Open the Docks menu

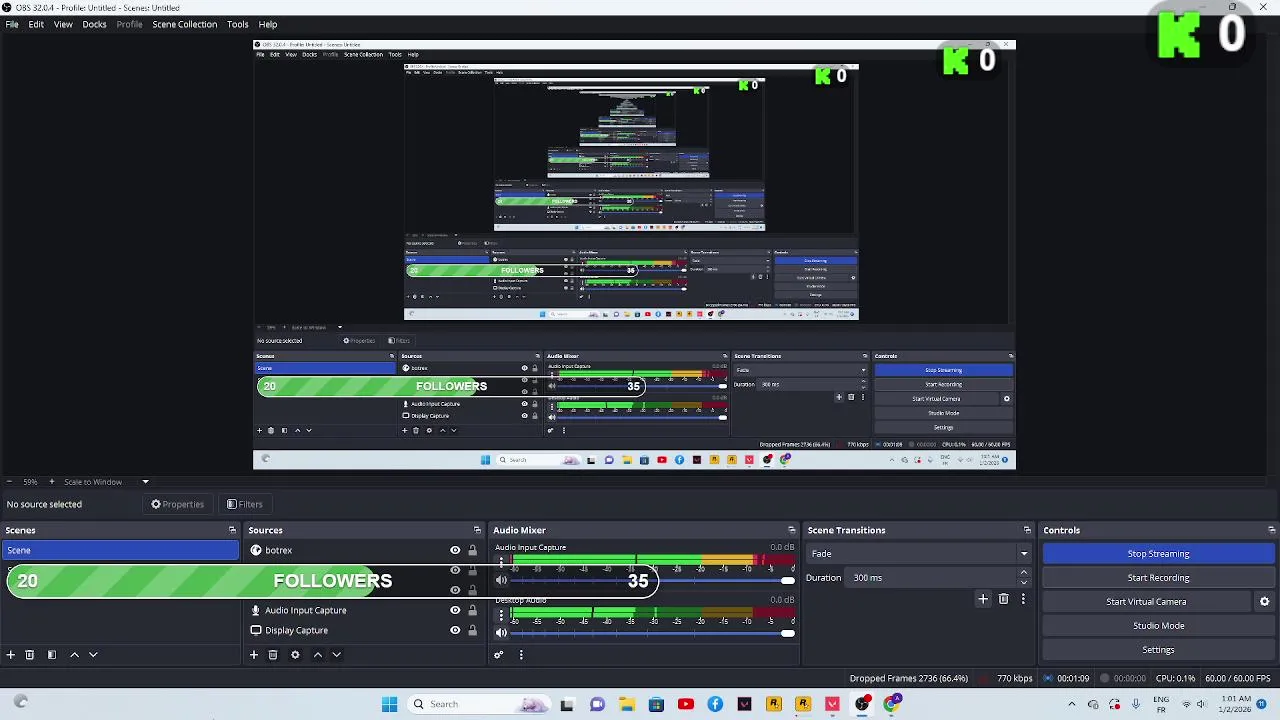click(x=94, y=24)
